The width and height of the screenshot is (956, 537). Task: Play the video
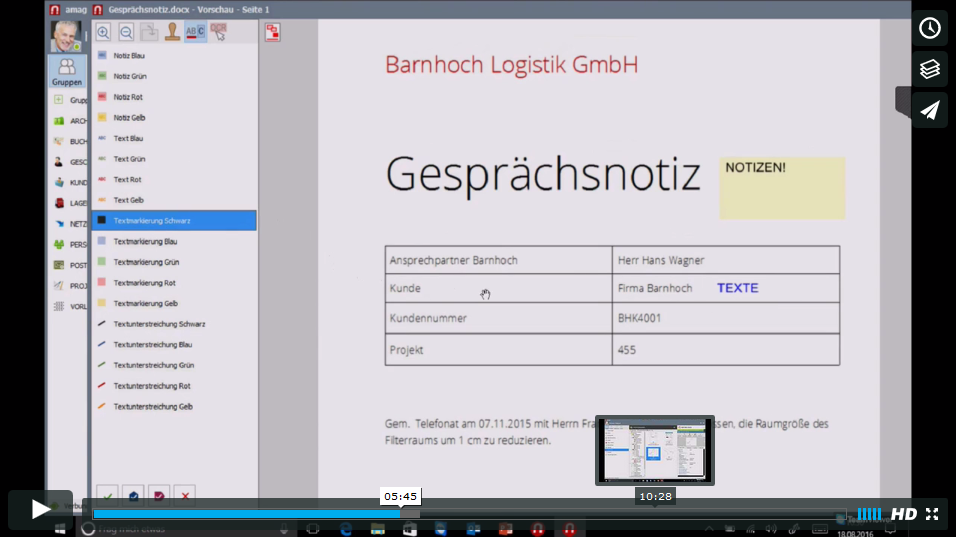pos(40,509)
